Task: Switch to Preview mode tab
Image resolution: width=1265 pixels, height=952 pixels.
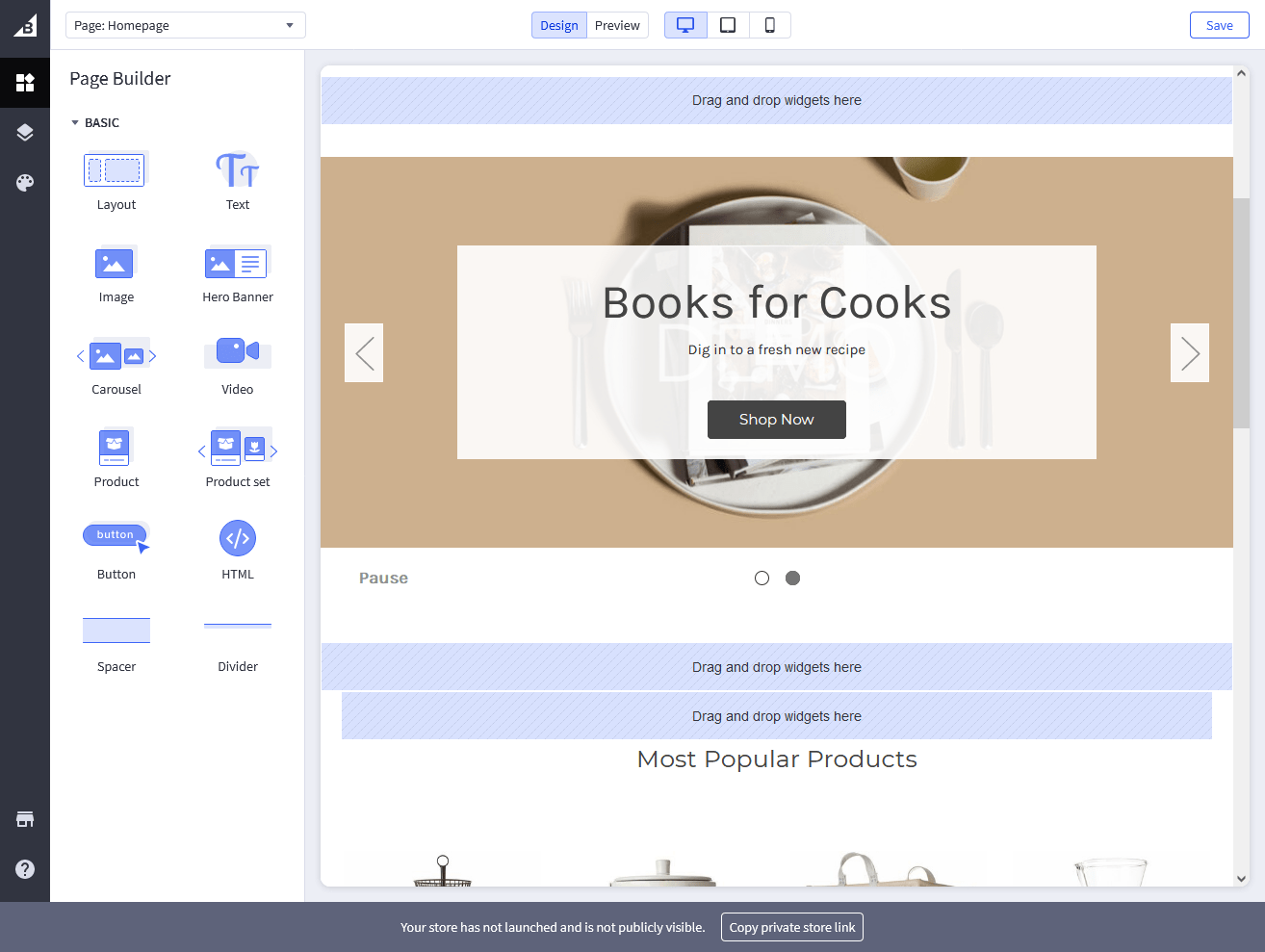Action: click(617, 25)
